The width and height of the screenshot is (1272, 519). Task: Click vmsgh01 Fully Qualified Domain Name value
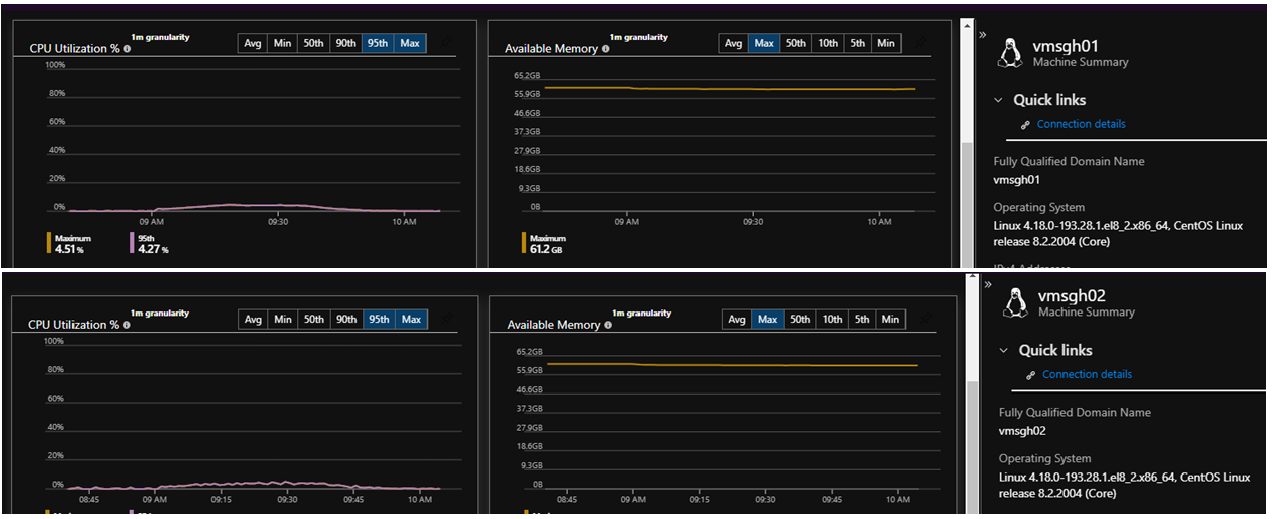[x=1017, y=181]
